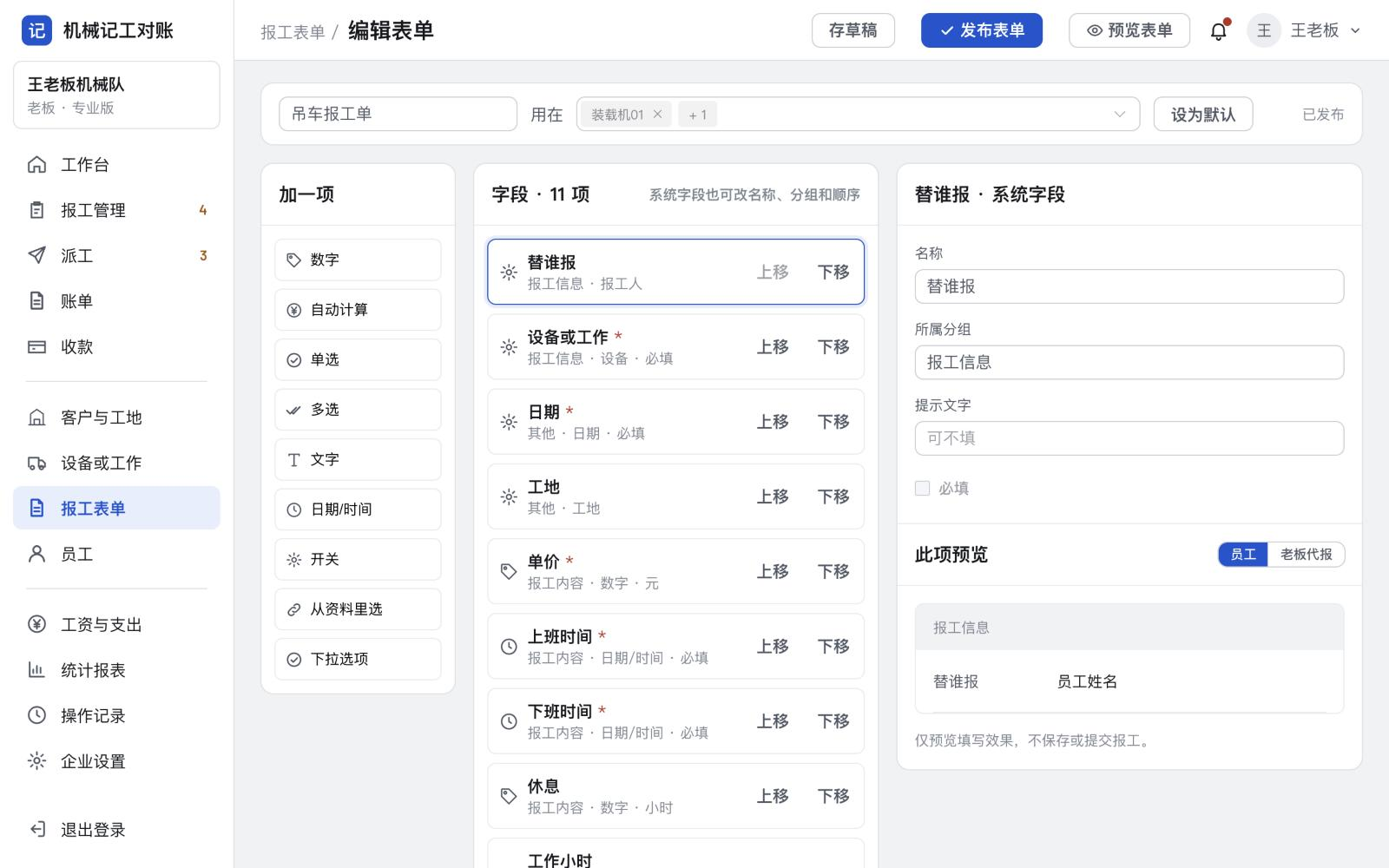This screenshot has height=868, width=1389.
Task: Move 休息 field down with 下移
Action: [833, 796]
